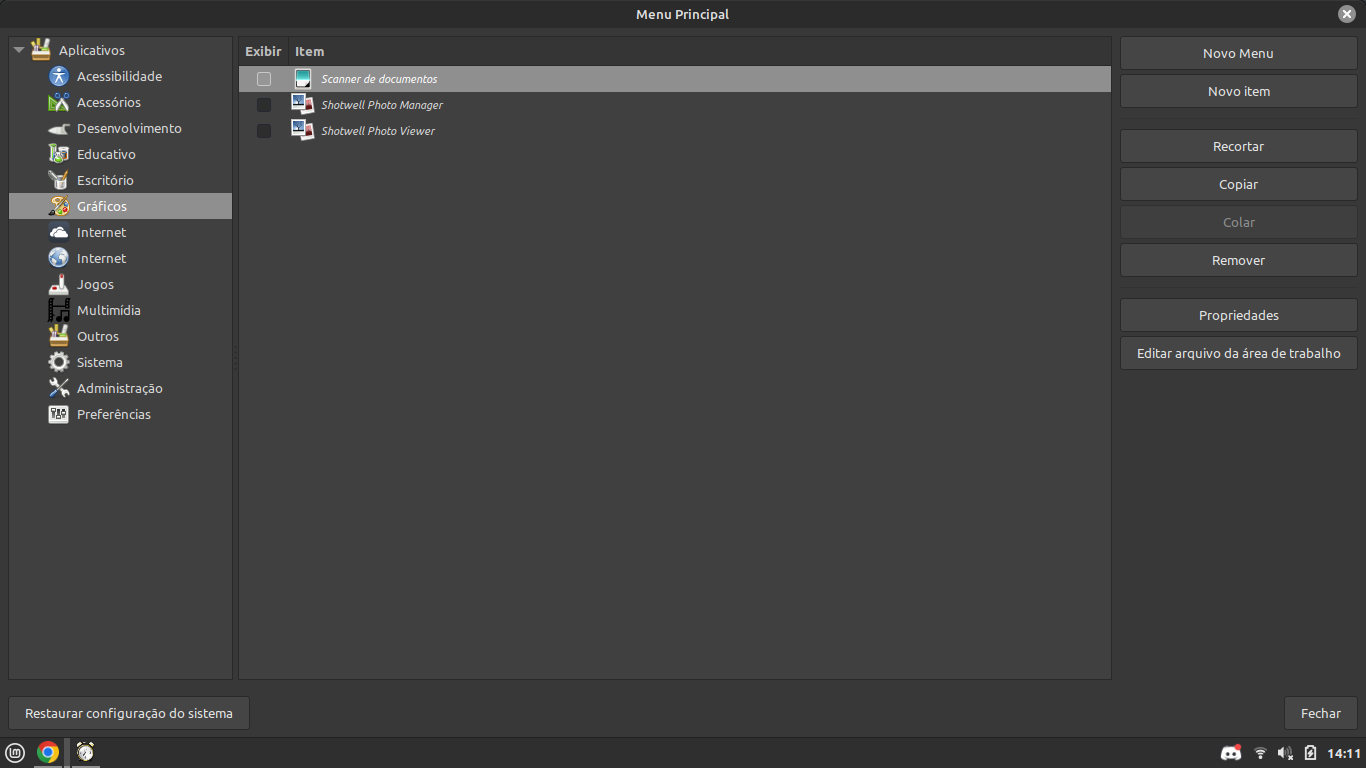
Task: Select the Educativo flask icon
Action: (x=58, y=154)
